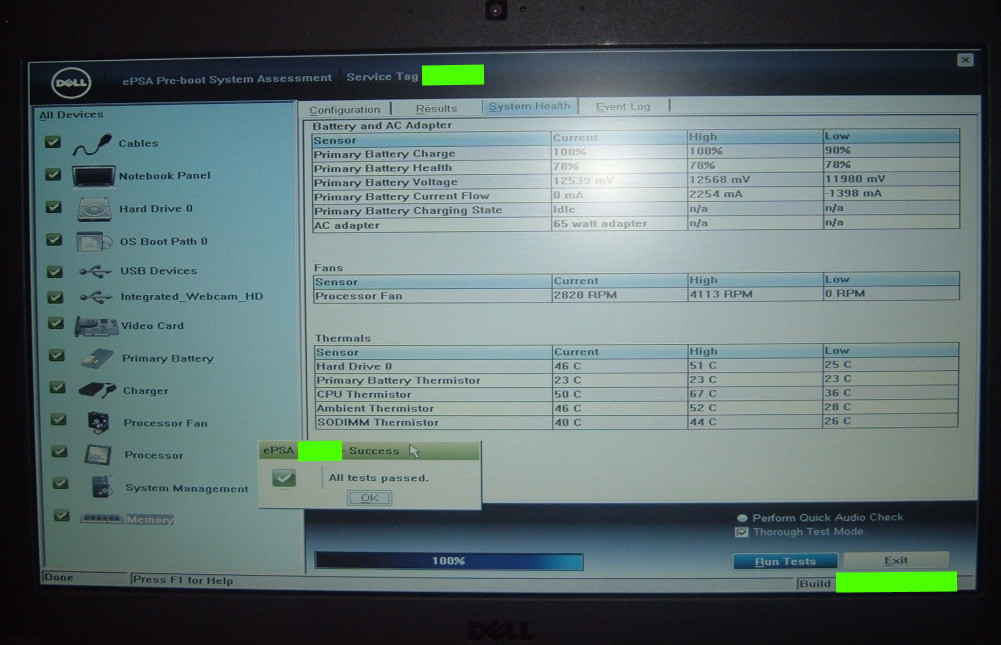The width and height of the screenshot is (1001, 645).
Task: Click the 12568 mV high voltage value
Action: point(719,179)
